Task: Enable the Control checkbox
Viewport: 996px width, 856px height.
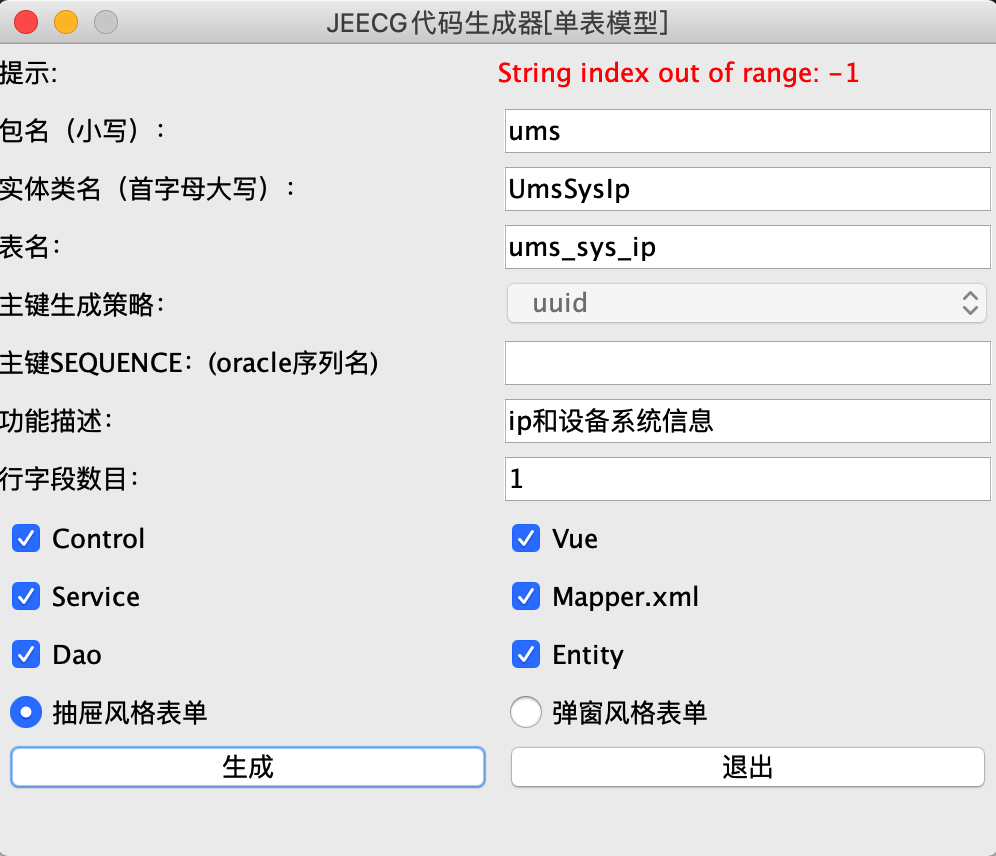Action: click(26, 538)
